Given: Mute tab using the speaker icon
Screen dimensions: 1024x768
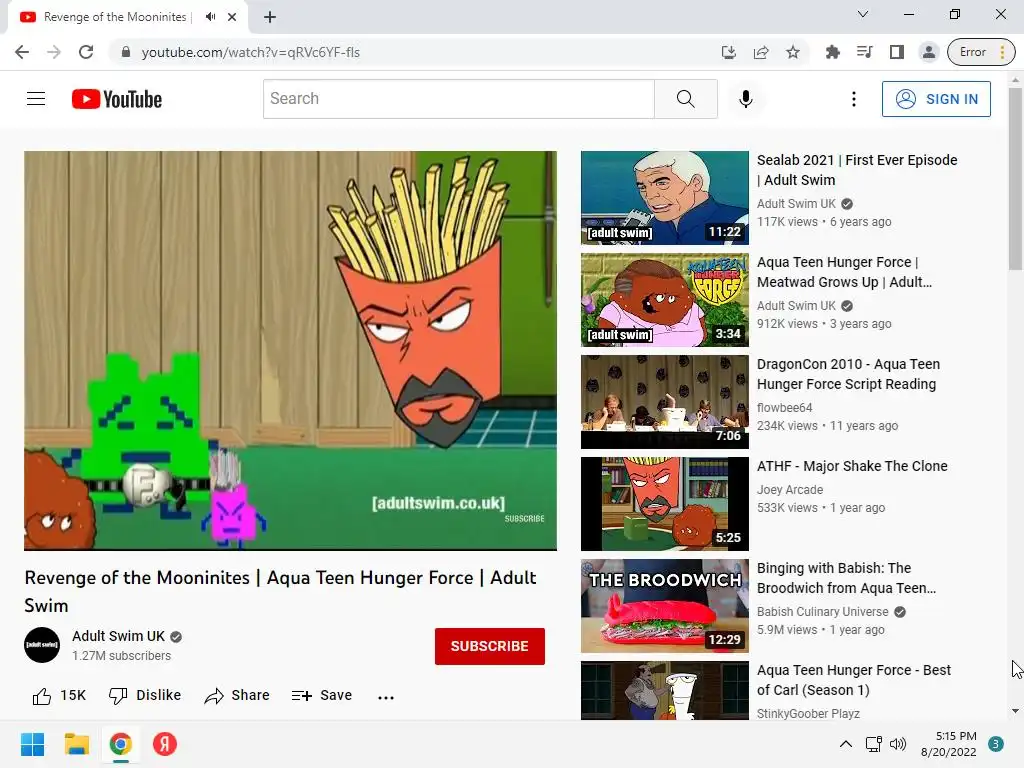Looking at the screenshot, I should coord(210,17).
